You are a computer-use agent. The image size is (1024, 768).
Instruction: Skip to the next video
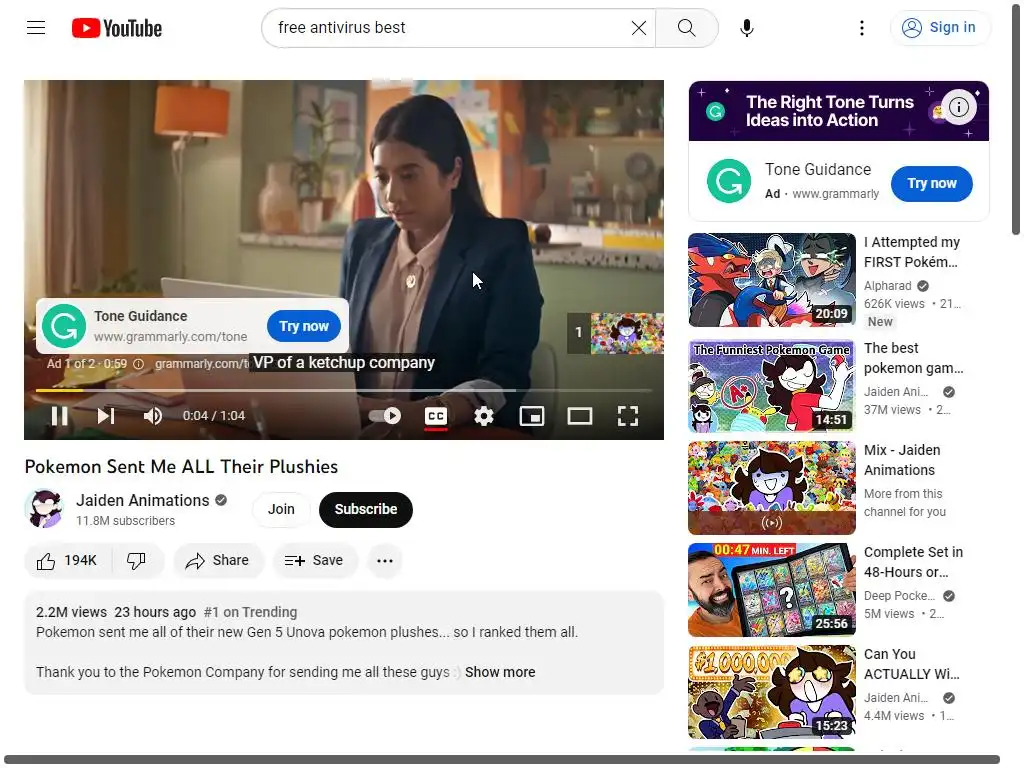[x=106, y=416]
